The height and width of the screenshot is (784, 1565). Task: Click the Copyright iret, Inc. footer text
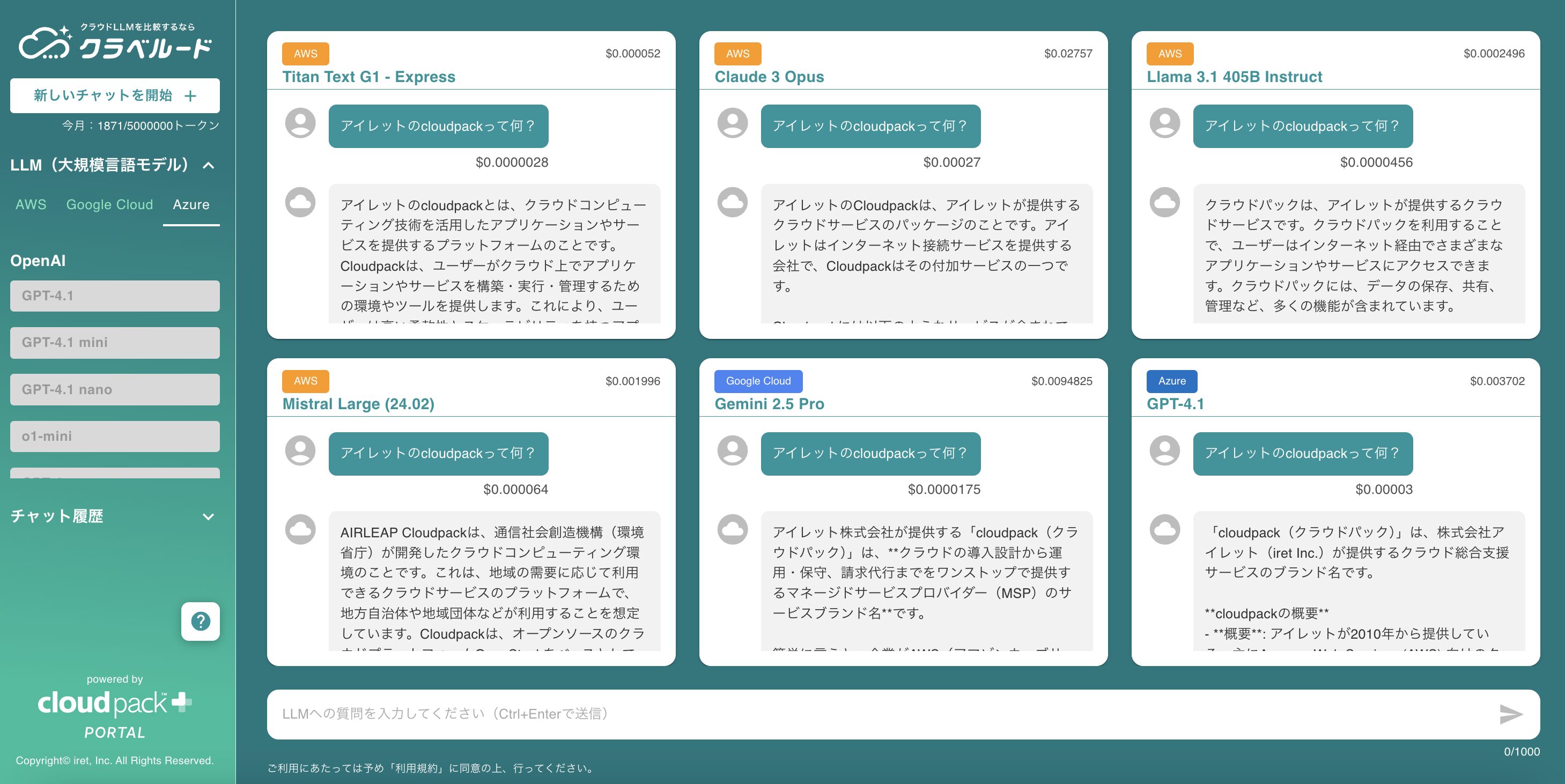115,761
